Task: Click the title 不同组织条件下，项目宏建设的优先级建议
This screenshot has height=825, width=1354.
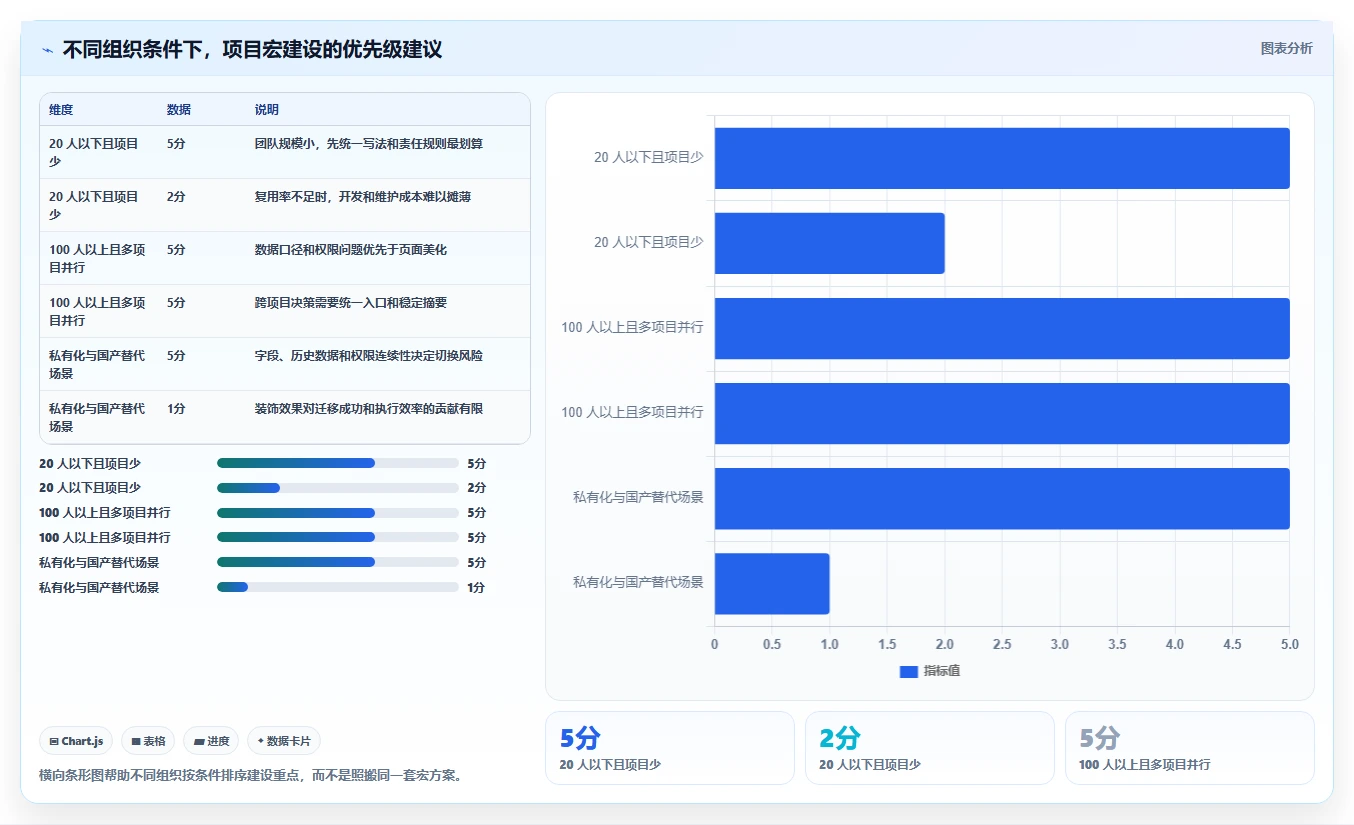Action: pos(252,50)
